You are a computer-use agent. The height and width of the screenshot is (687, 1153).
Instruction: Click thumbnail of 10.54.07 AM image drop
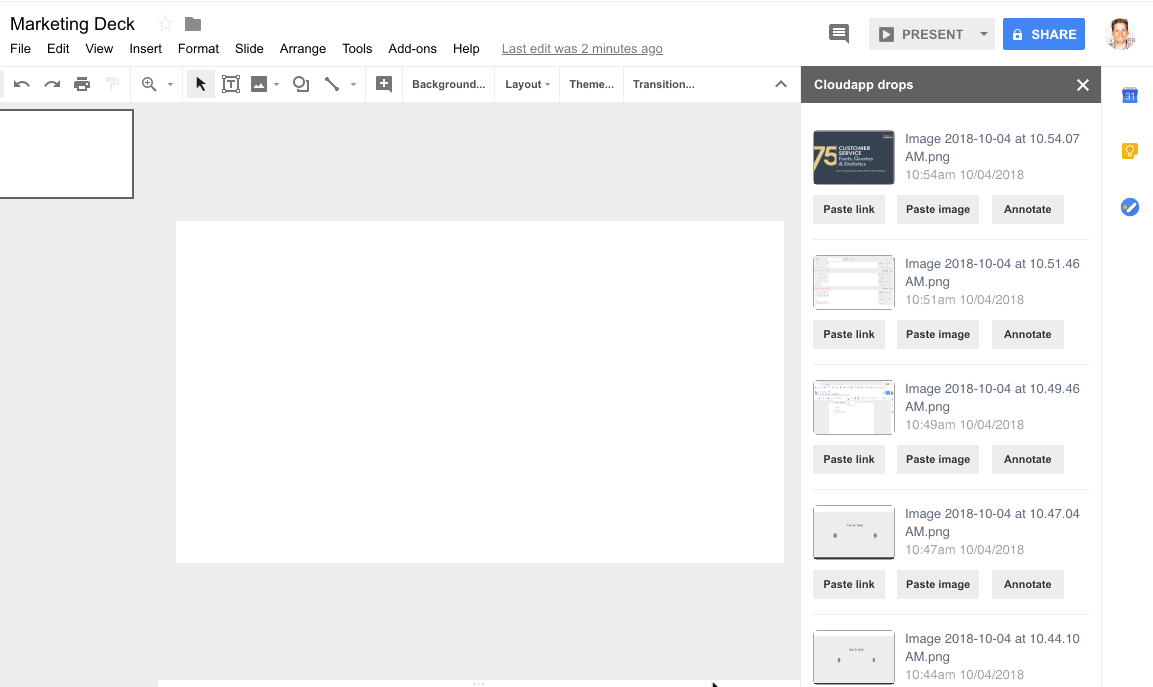click(x=854, y=157)
